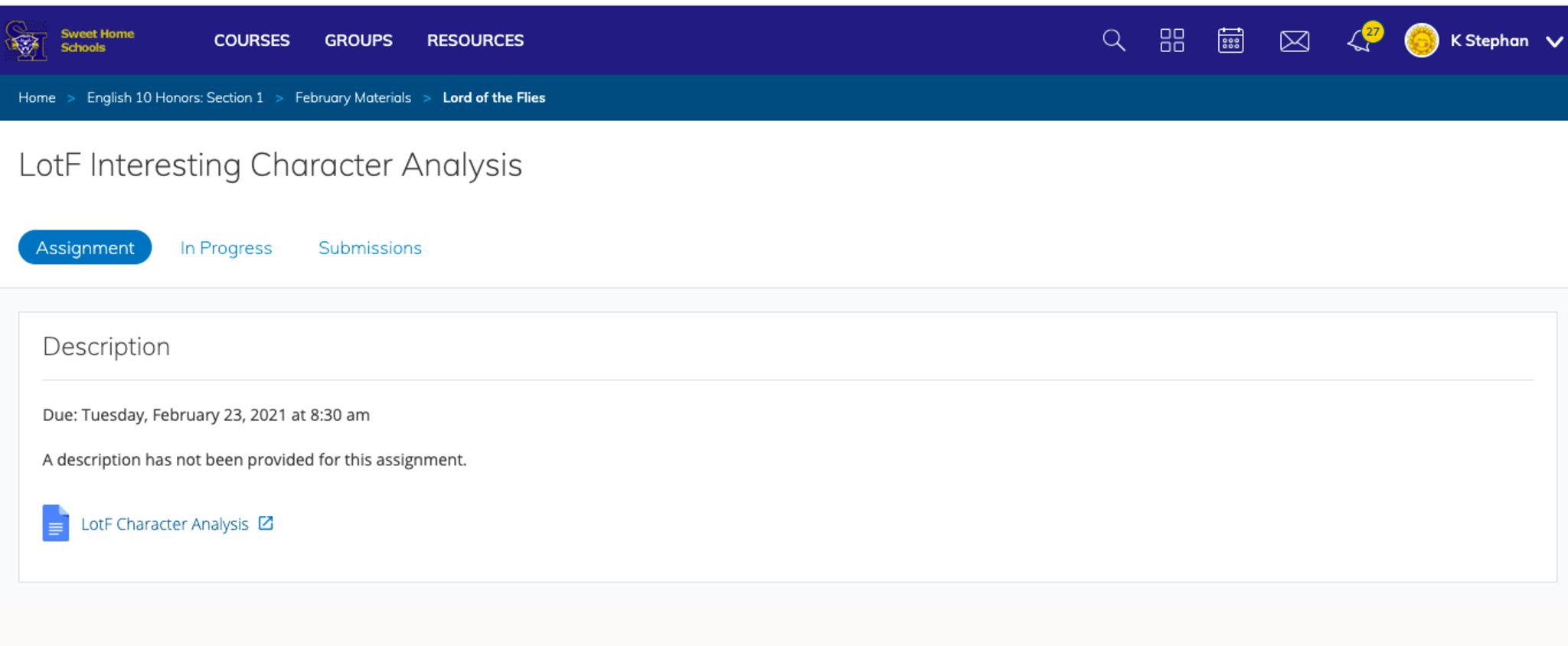Open the search magnifier icon
This screenshot has height=646, width=1568.
point(1113,41)
